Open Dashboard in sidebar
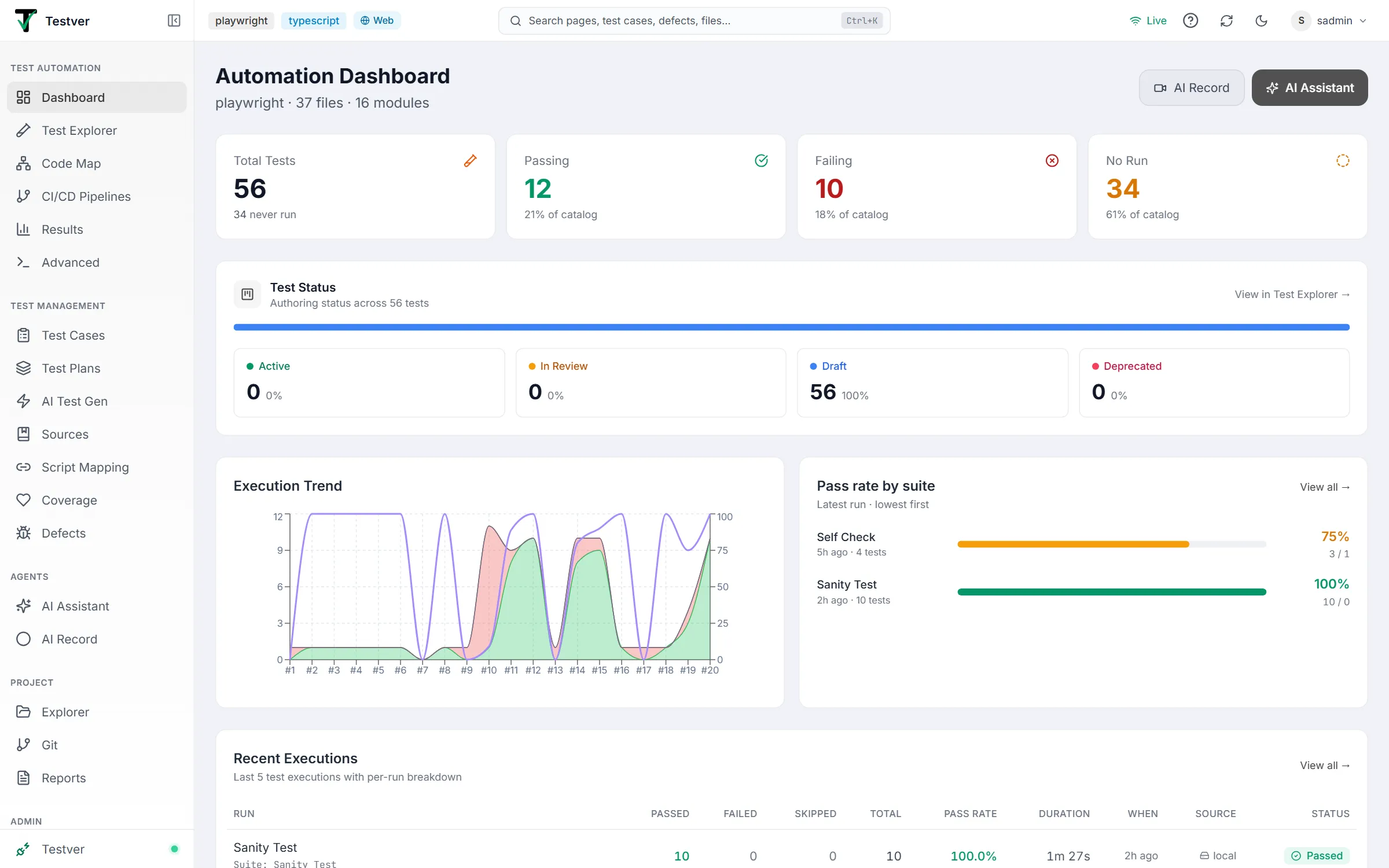Screen dimensions: 1389x868 click(x=97, y=97)
